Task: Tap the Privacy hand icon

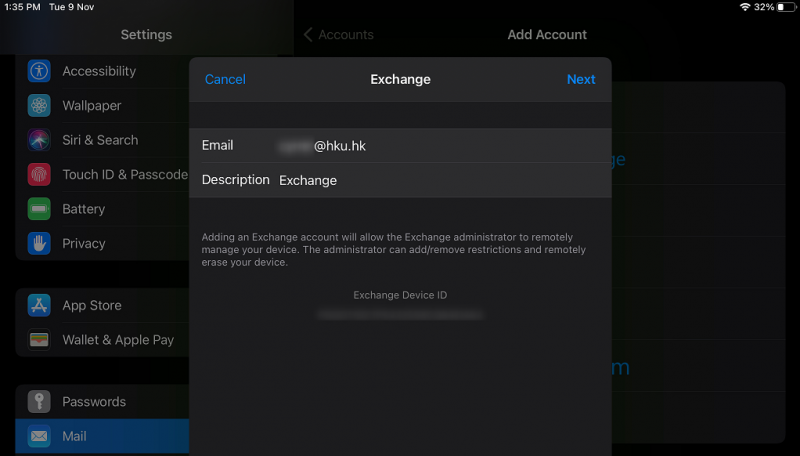Action: pos(39,243)
